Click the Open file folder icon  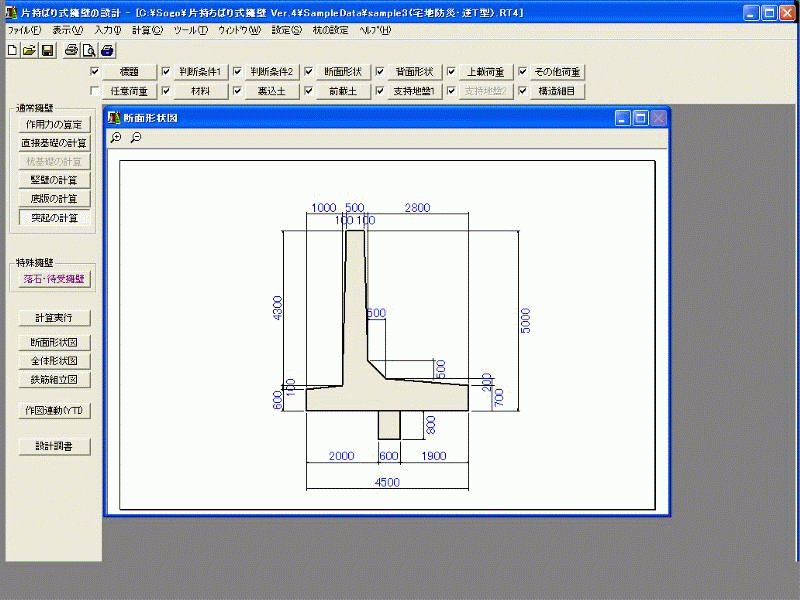coord(29,50)
